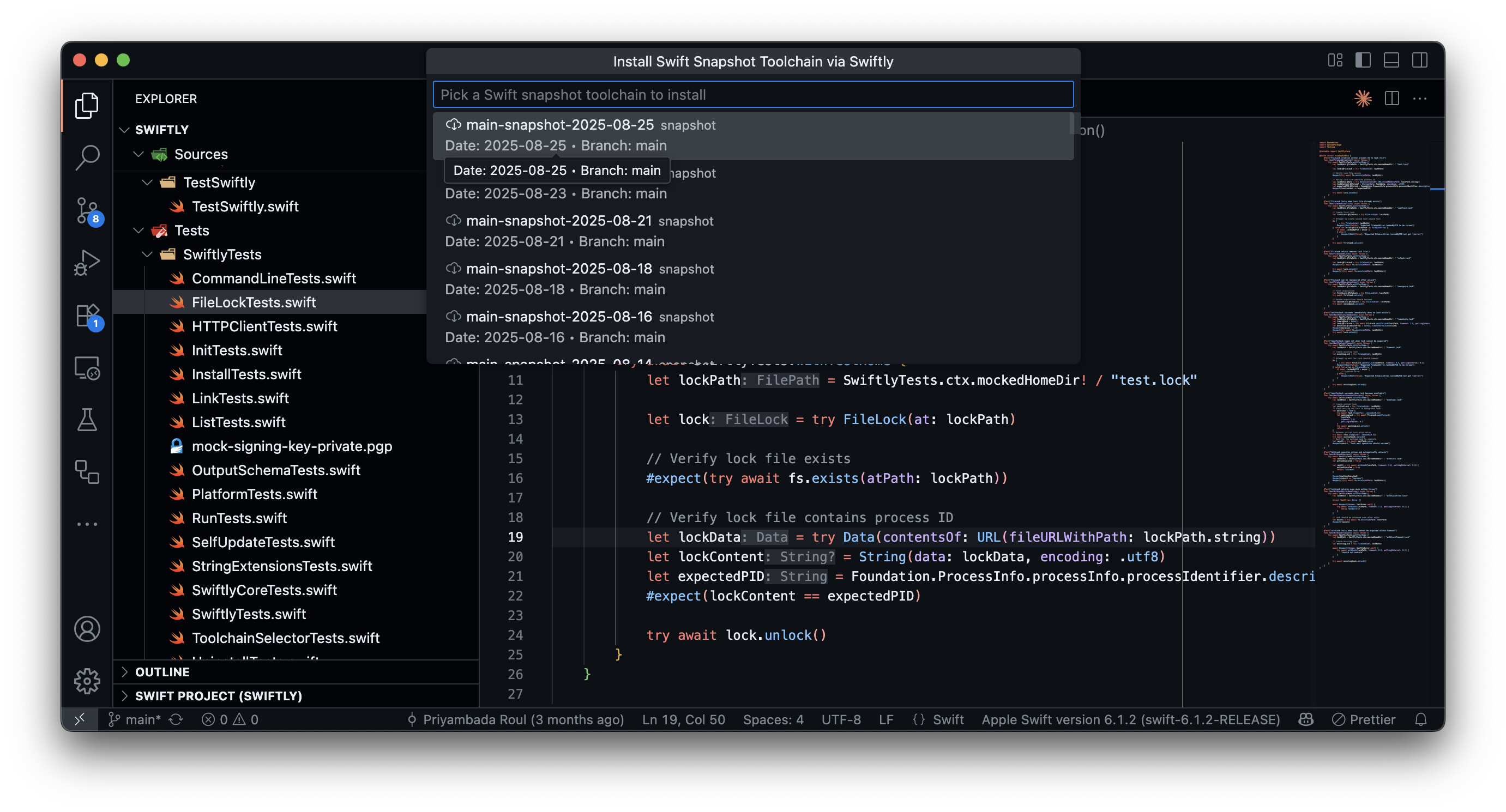Collapse the Sources folder in explorer
Screen dimensions: 1506x812
click(138, 154)
